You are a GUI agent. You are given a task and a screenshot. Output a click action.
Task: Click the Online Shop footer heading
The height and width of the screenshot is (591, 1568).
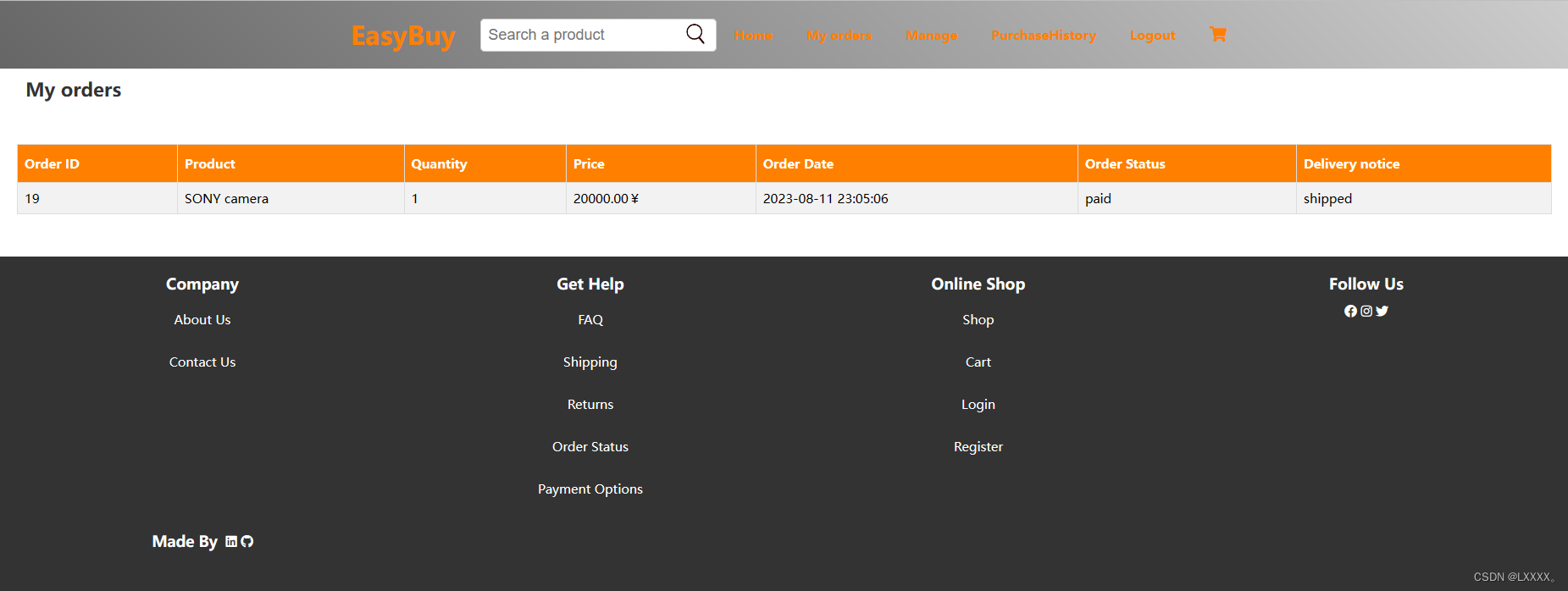(x=978, y=284)
